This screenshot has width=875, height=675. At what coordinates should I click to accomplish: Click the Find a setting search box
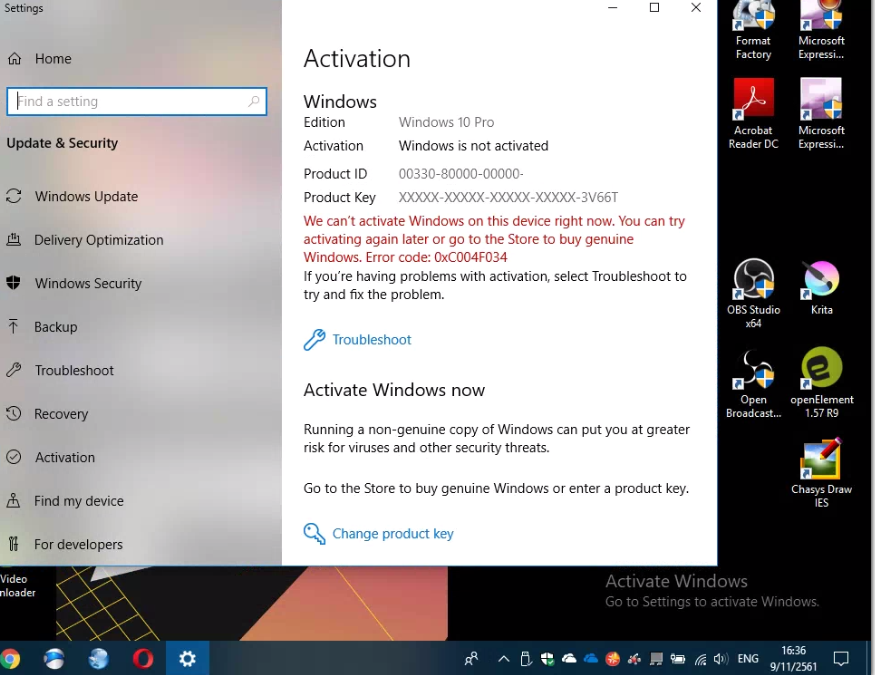137,102
